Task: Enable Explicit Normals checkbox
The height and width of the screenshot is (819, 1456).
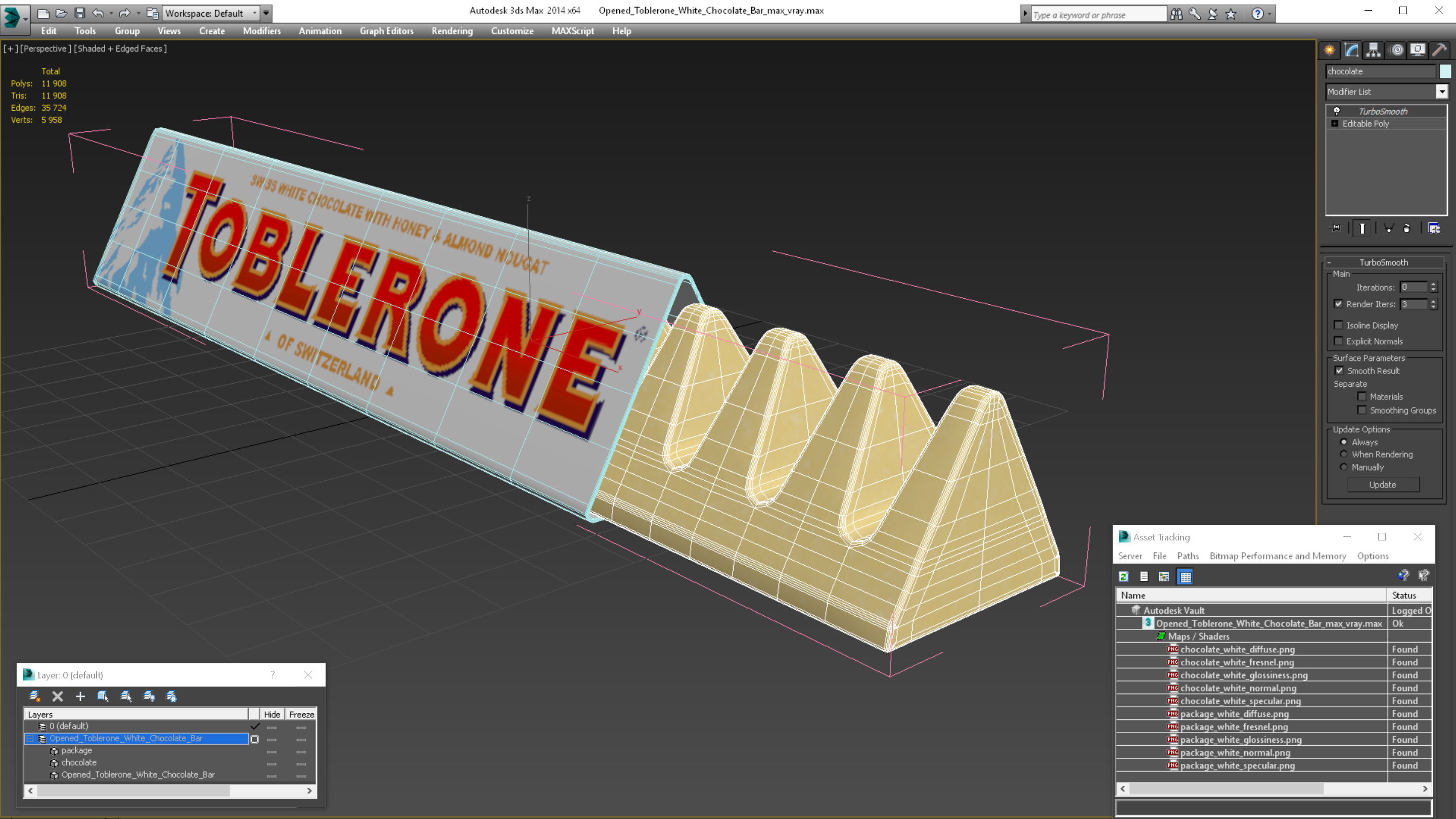Action: click(x=1338, y=341)
